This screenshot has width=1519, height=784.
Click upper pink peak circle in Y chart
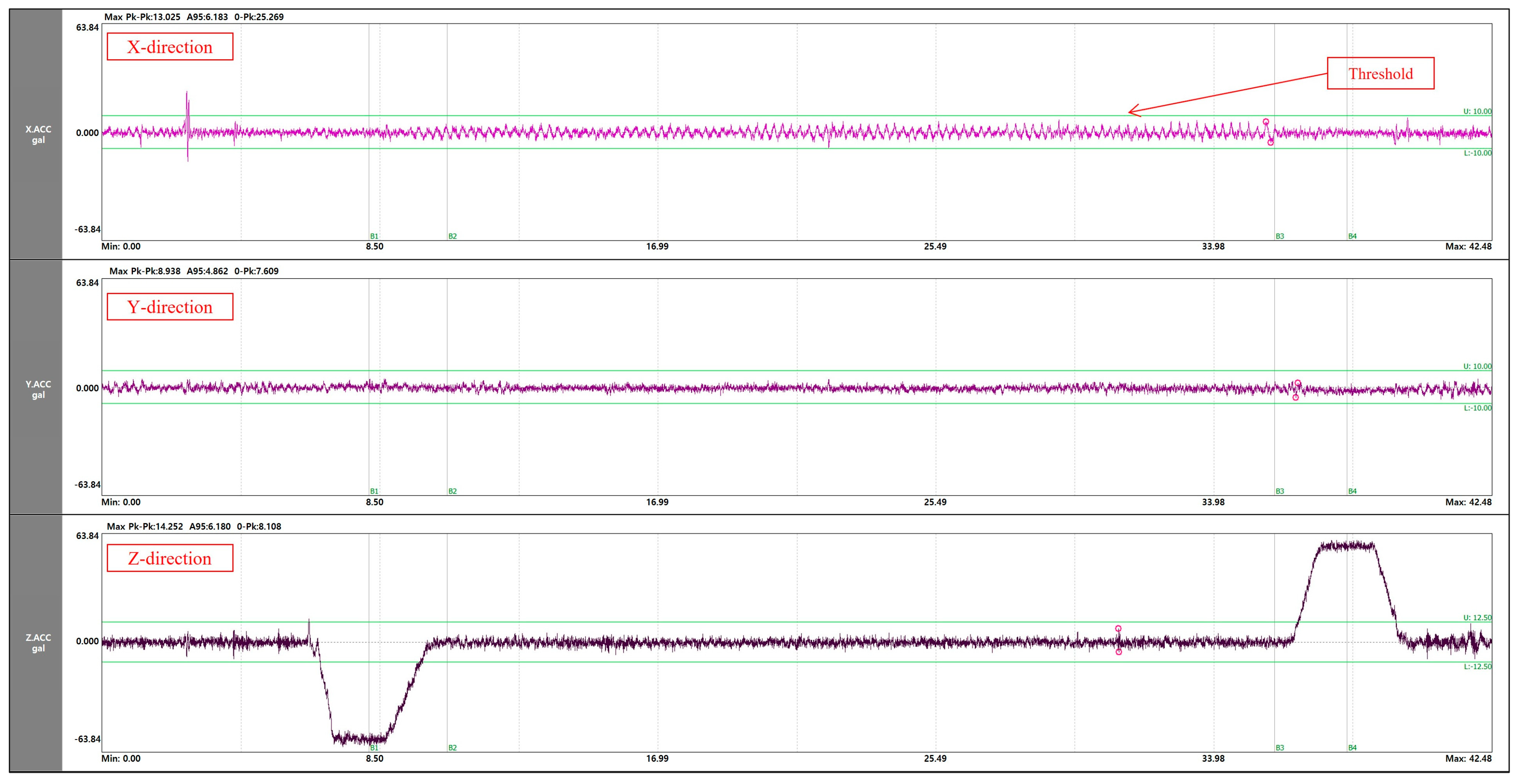(1298, 383)
